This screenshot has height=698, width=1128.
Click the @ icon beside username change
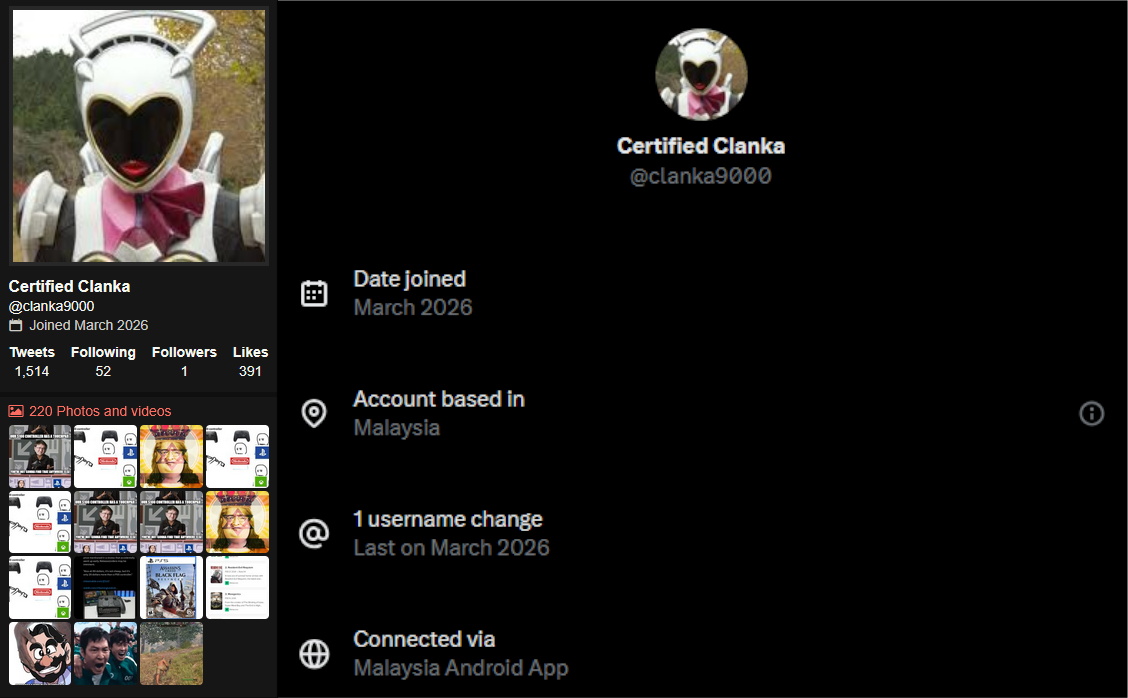(x=314, y=533)
